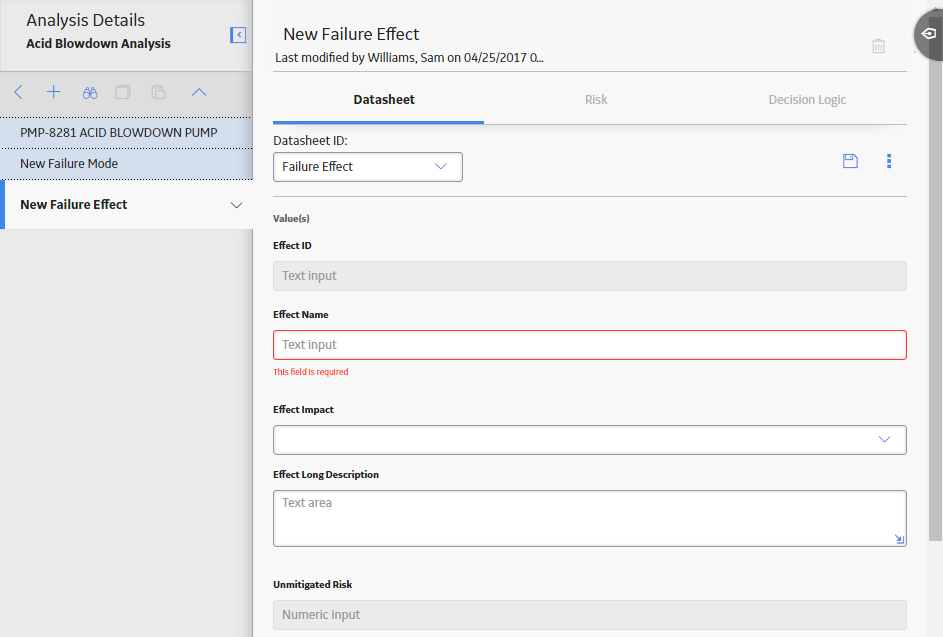Collapse the Analysis Details pane
Image resolution: width=943 pixels, height=637 pixels.
(x=238, y=35)
